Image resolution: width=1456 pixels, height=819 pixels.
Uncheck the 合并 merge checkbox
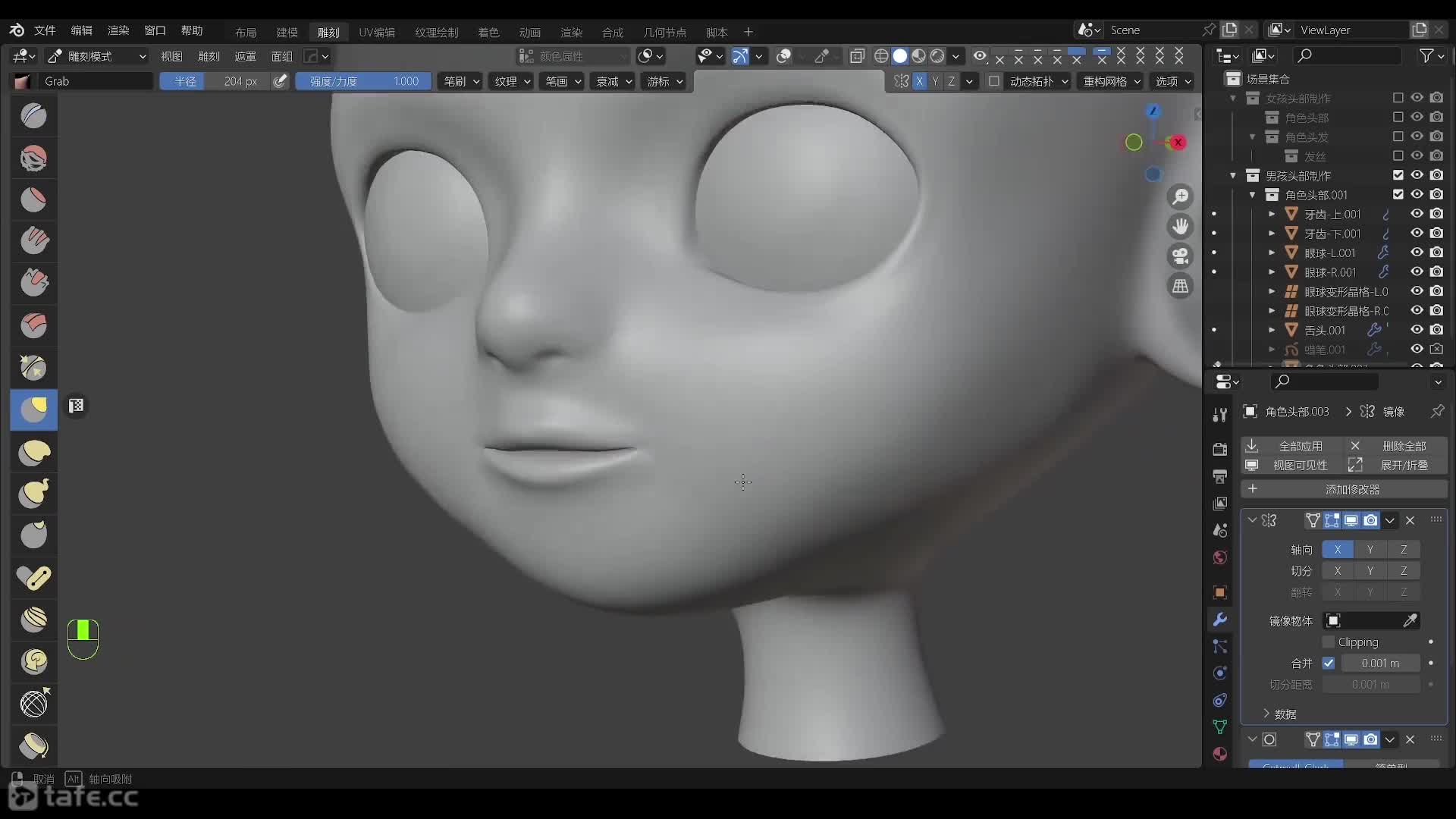1329,663
